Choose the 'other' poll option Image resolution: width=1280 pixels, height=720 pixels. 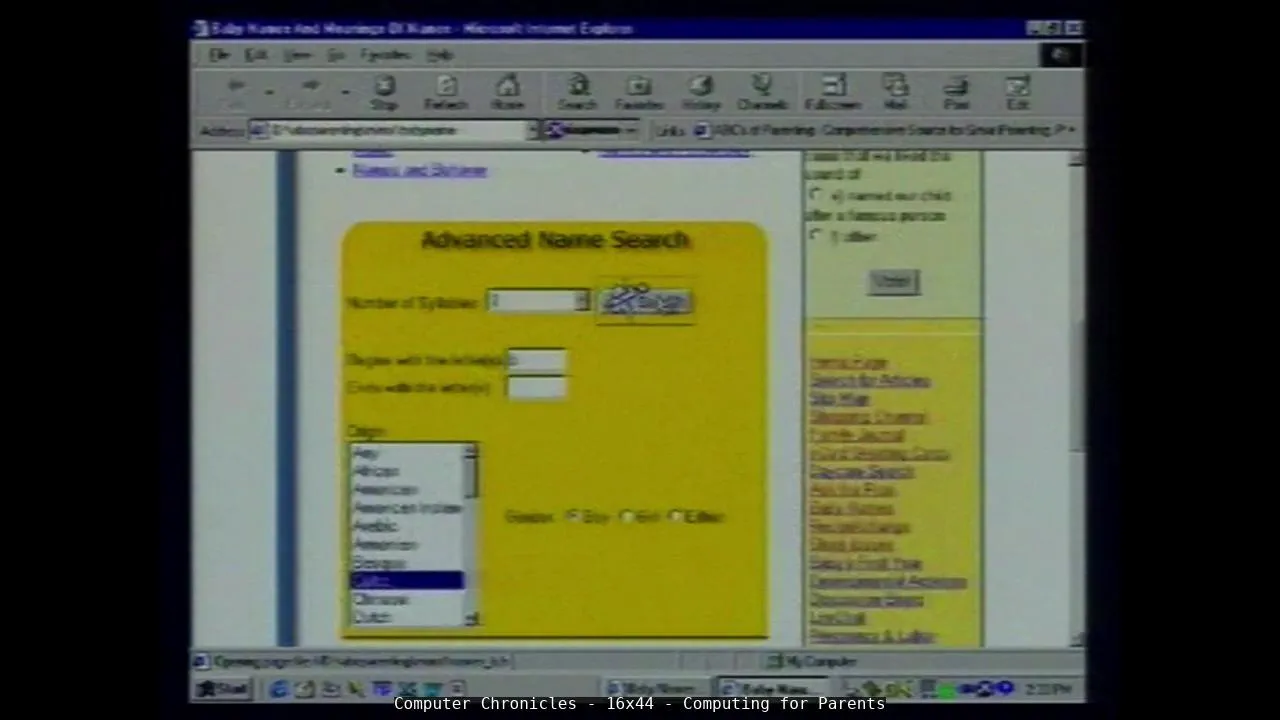pos(816,236)
